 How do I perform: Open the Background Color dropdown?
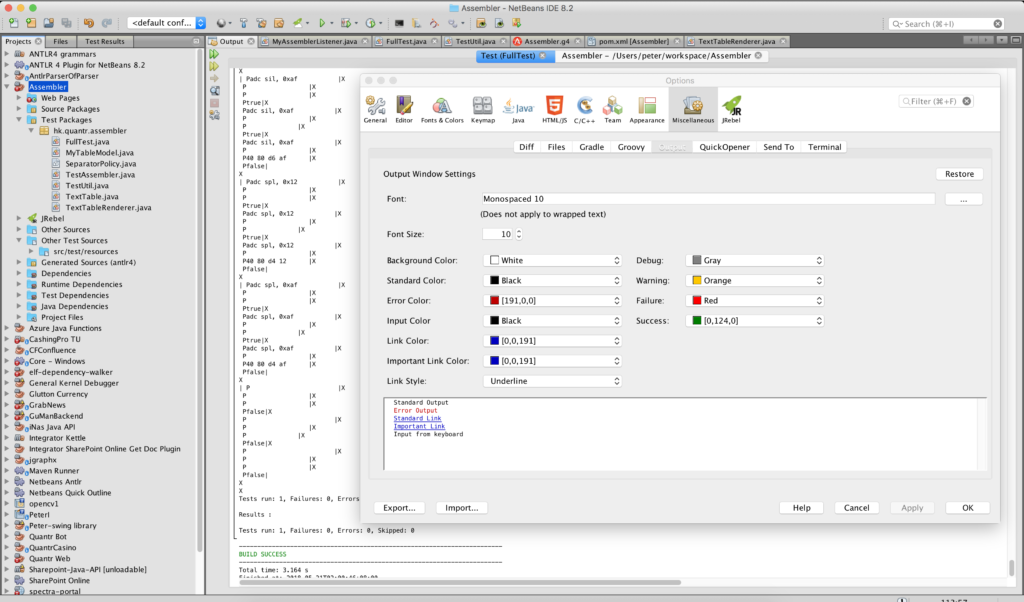tap(552, 261)
